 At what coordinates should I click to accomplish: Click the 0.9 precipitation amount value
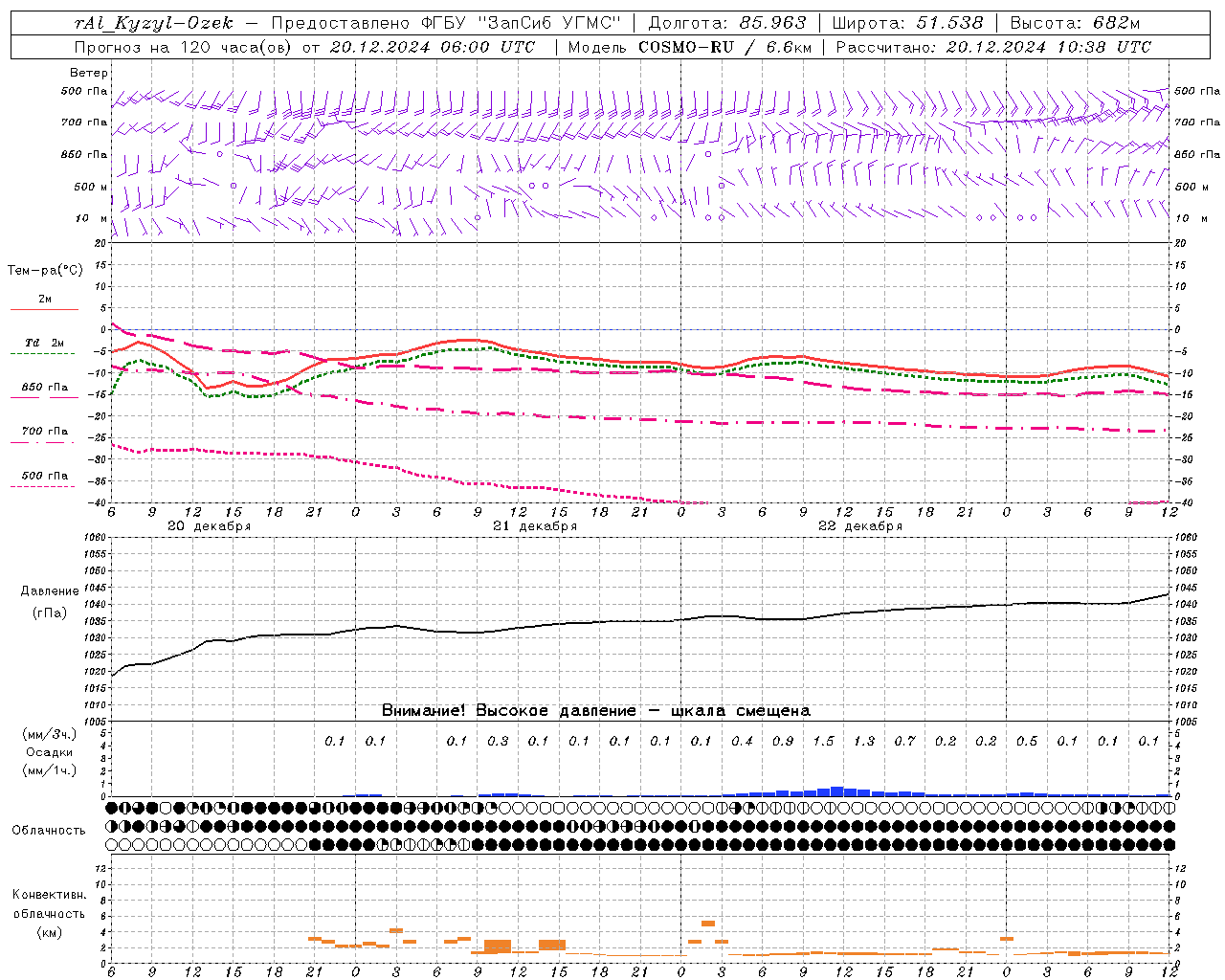782,741
